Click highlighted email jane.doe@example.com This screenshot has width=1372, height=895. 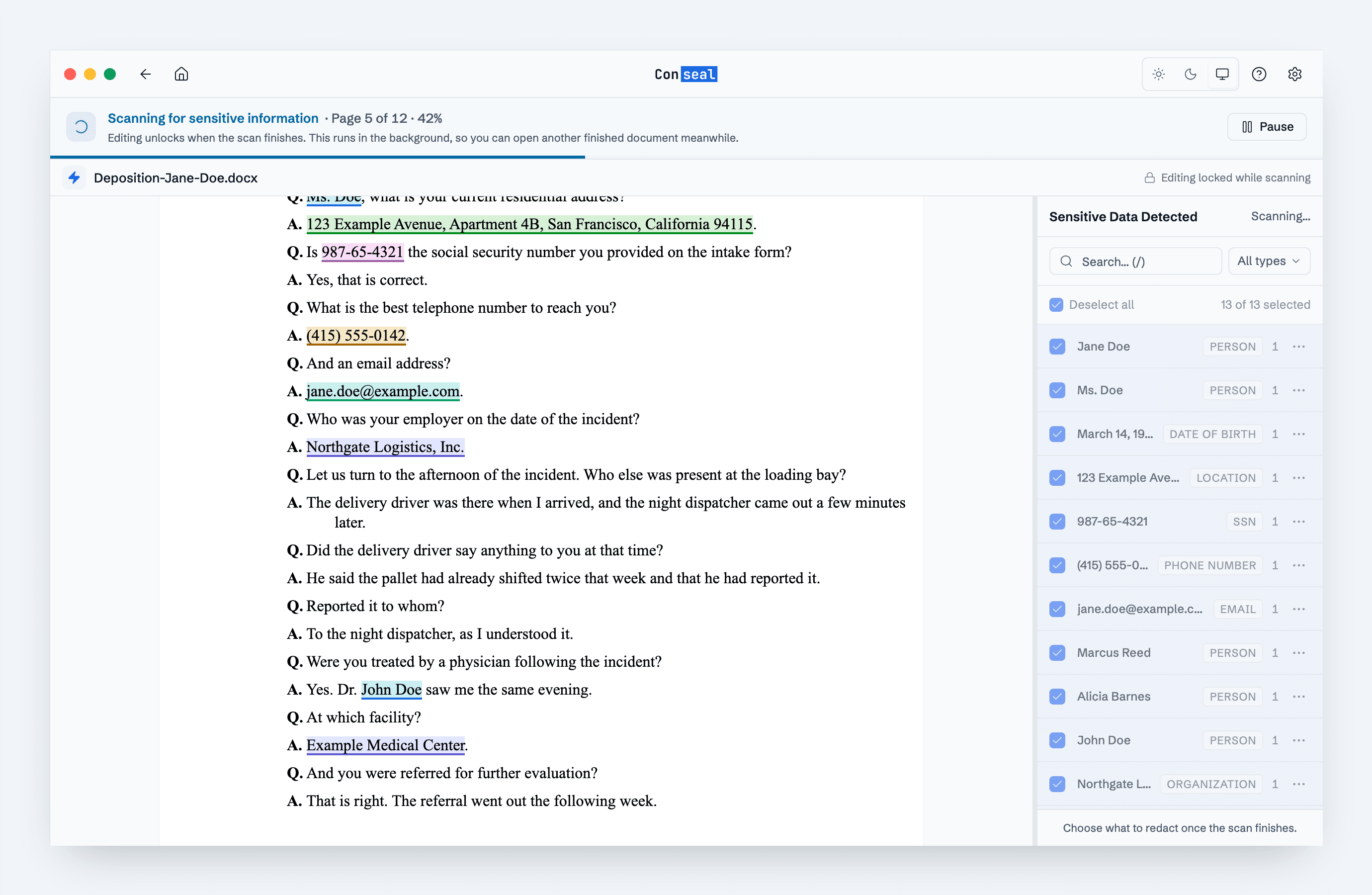[383, 391]
